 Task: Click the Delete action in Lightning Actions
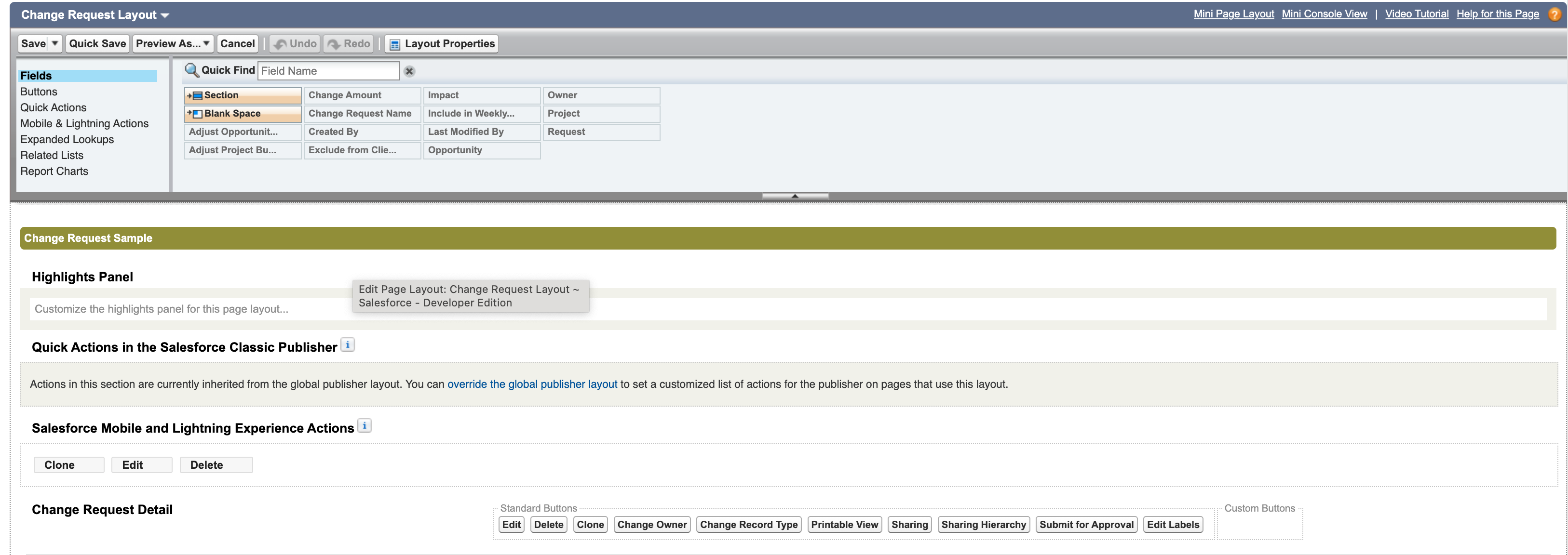tap(216, 465)
